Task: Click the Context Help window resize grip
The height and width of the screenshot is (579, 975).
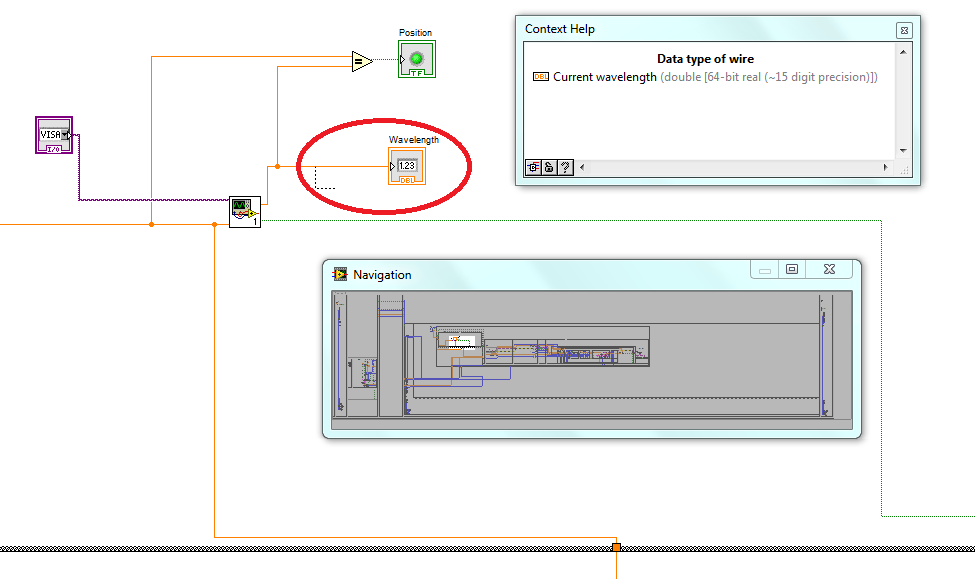Action: (x=904, y=169)
